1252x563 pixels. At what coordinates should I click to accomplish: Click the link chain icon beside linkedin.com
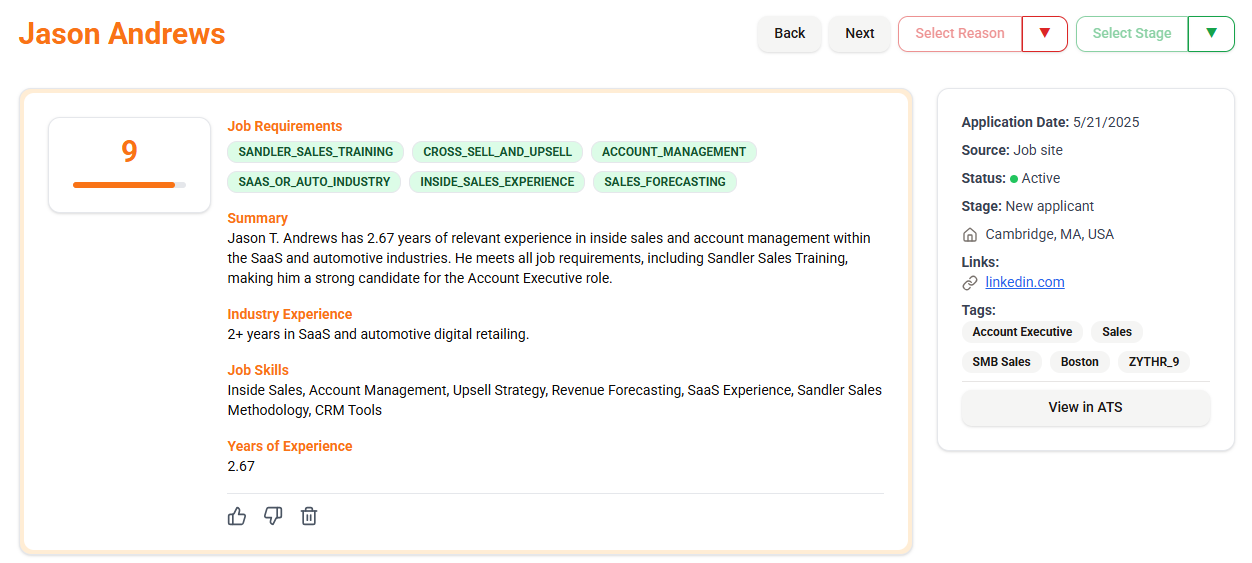click(969, 283)
